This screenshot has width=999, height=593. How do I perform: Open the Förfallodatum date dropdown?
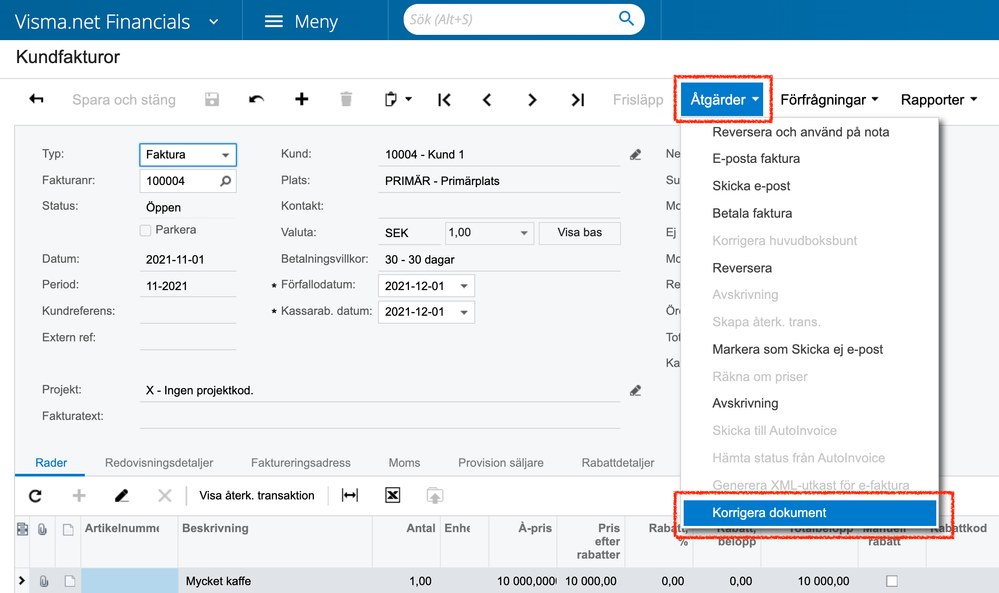coord(464,286)
